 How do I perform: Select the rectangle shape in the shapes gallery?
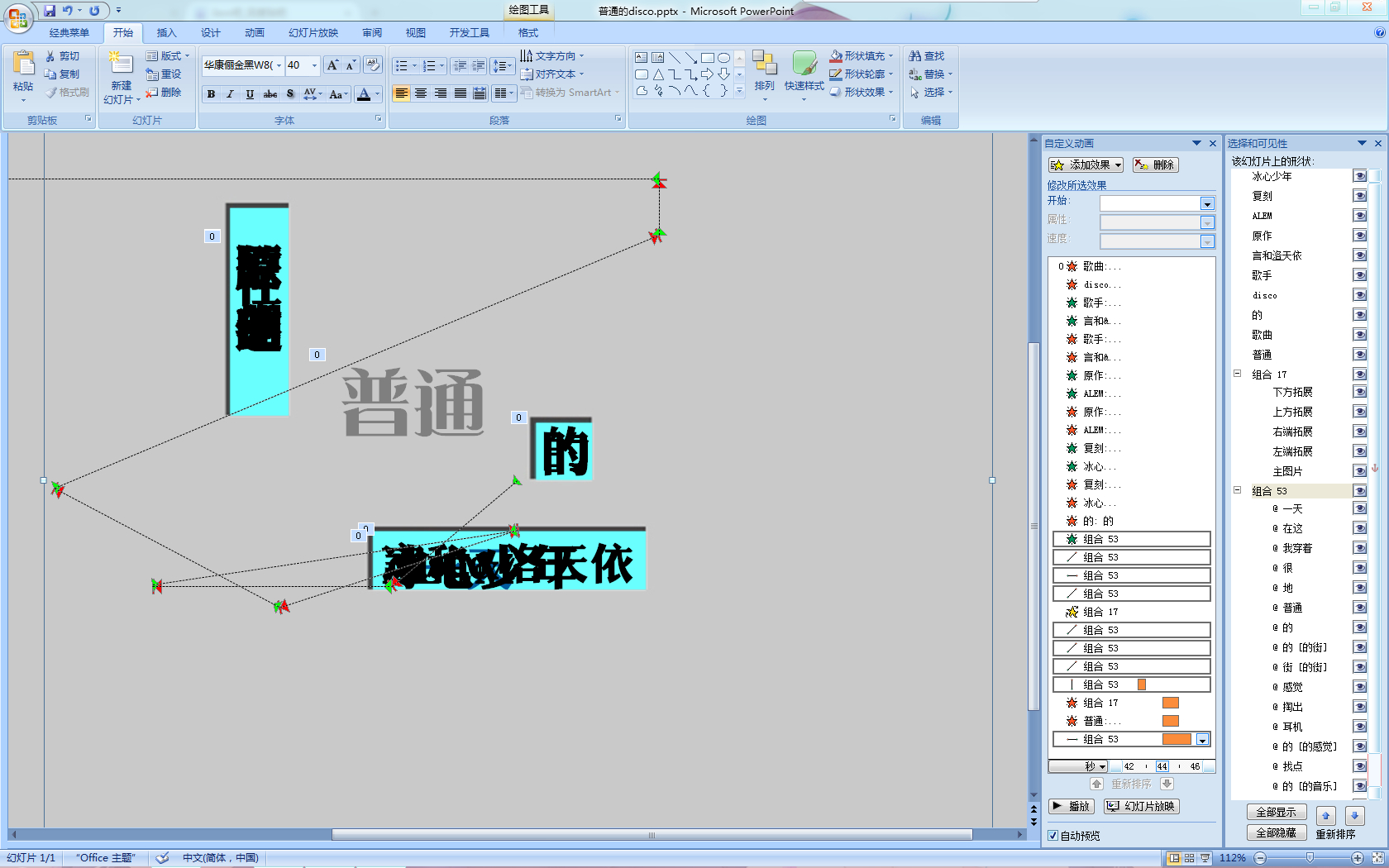click(708, 58)
